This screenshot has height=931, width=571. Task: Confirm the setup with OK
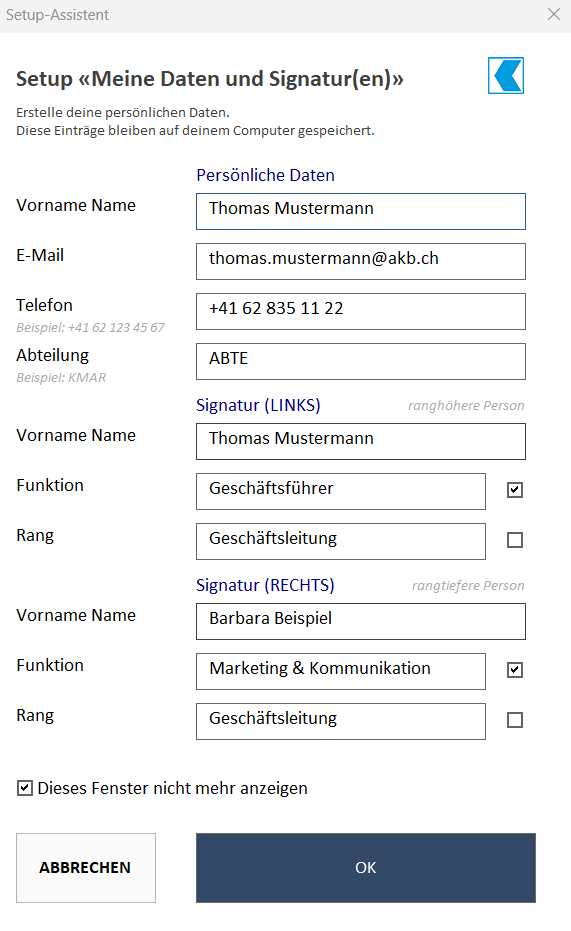coord(366,867)
